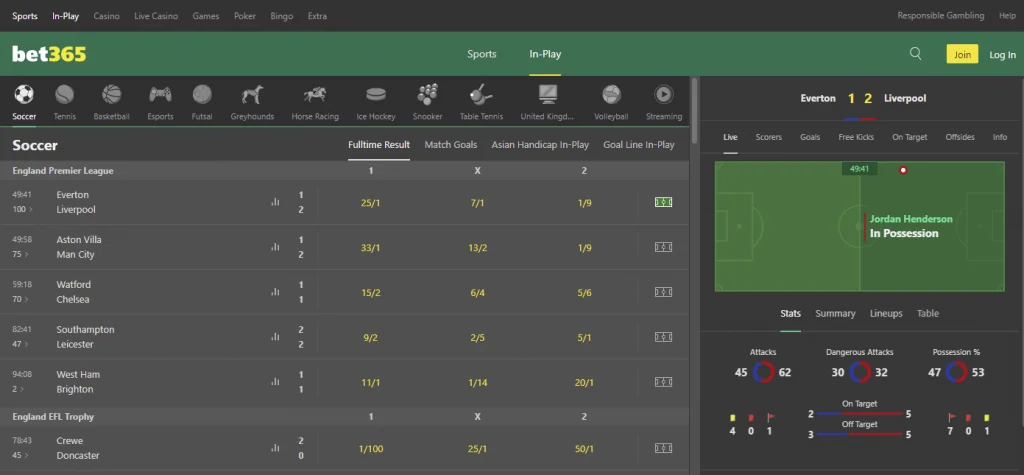Click the pitch icon for Crewe v Doncaster
The image size is (1024, 475).
click(664, 448)
